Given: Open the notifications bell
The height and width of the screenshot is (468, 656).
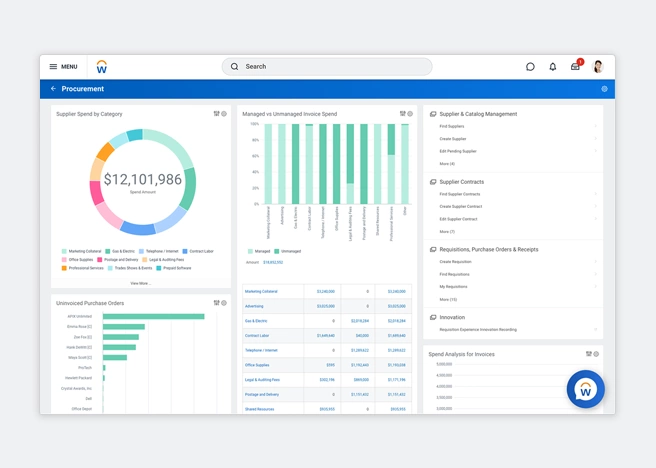Looking at the screenshot, I should [x=553, y=67].
